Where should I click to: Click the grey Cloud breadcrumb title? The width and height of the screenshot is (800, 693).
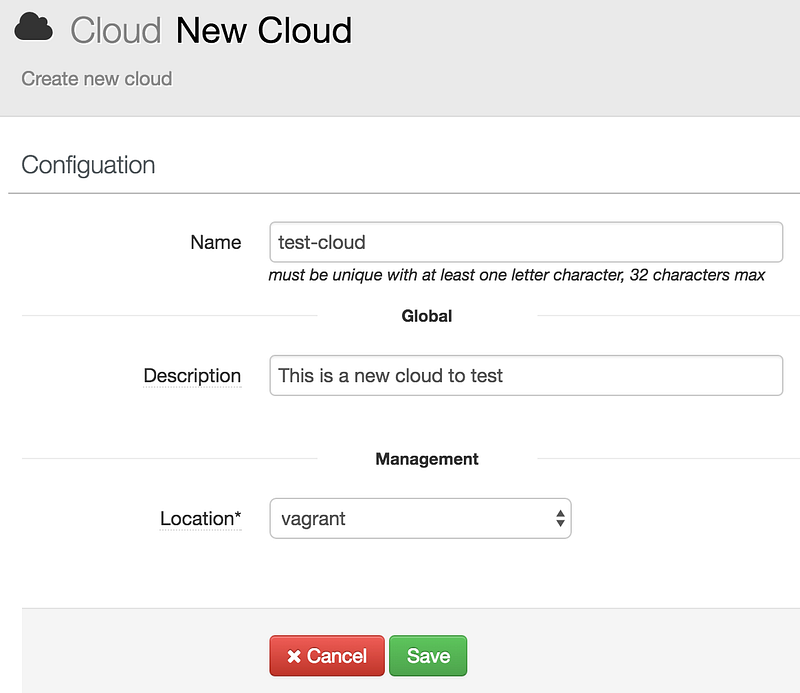pyautogui.click(x=115, y=31)
